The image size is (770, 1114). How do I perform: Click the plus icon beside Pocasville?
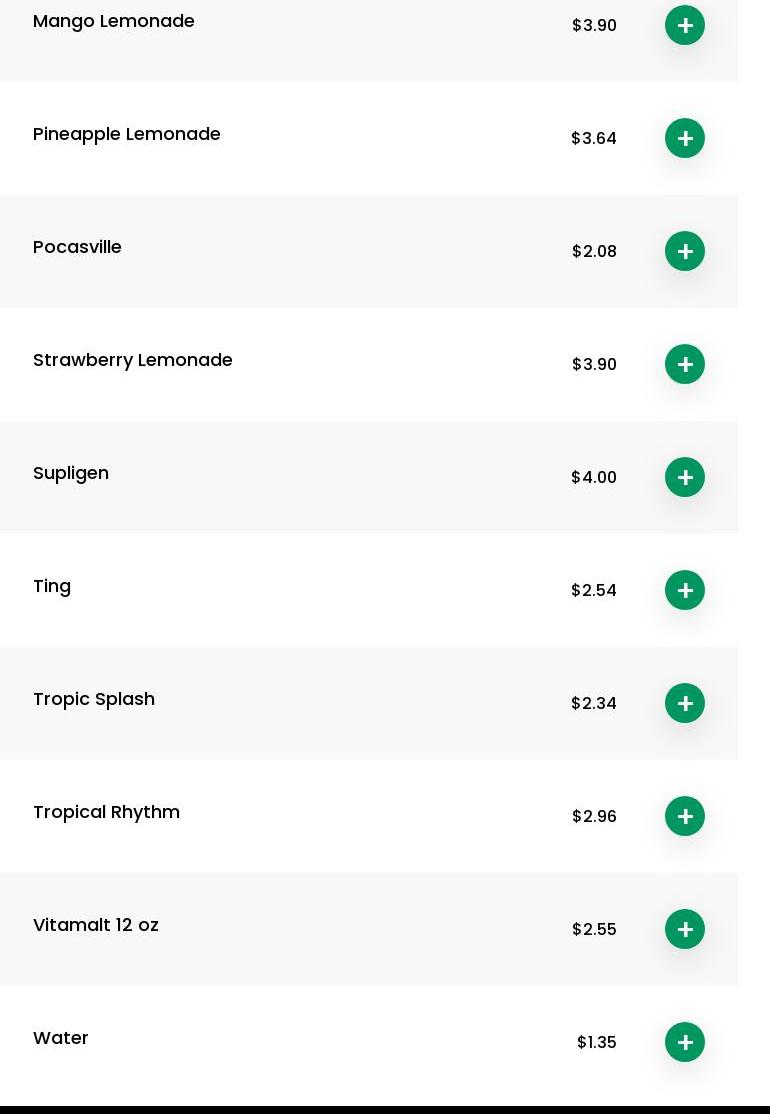(685, 251)
